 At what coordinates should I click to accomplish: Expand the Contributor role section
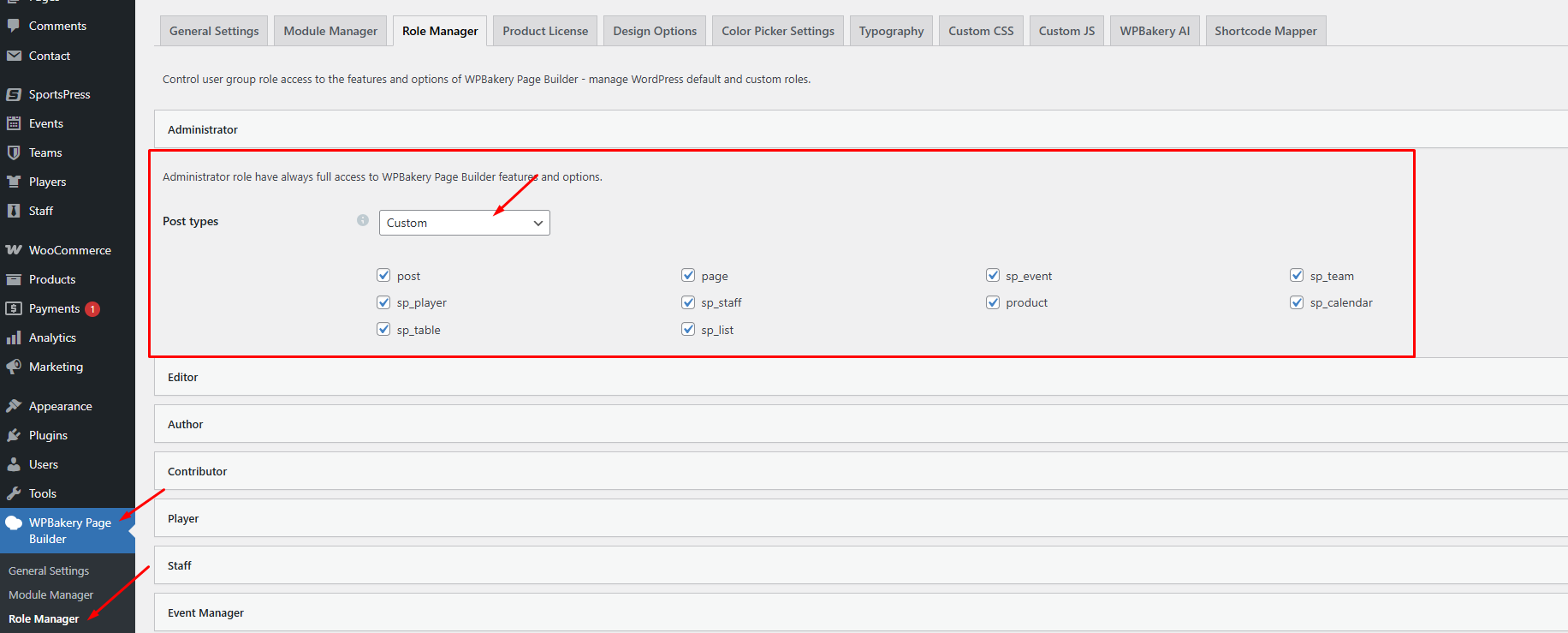861,471
